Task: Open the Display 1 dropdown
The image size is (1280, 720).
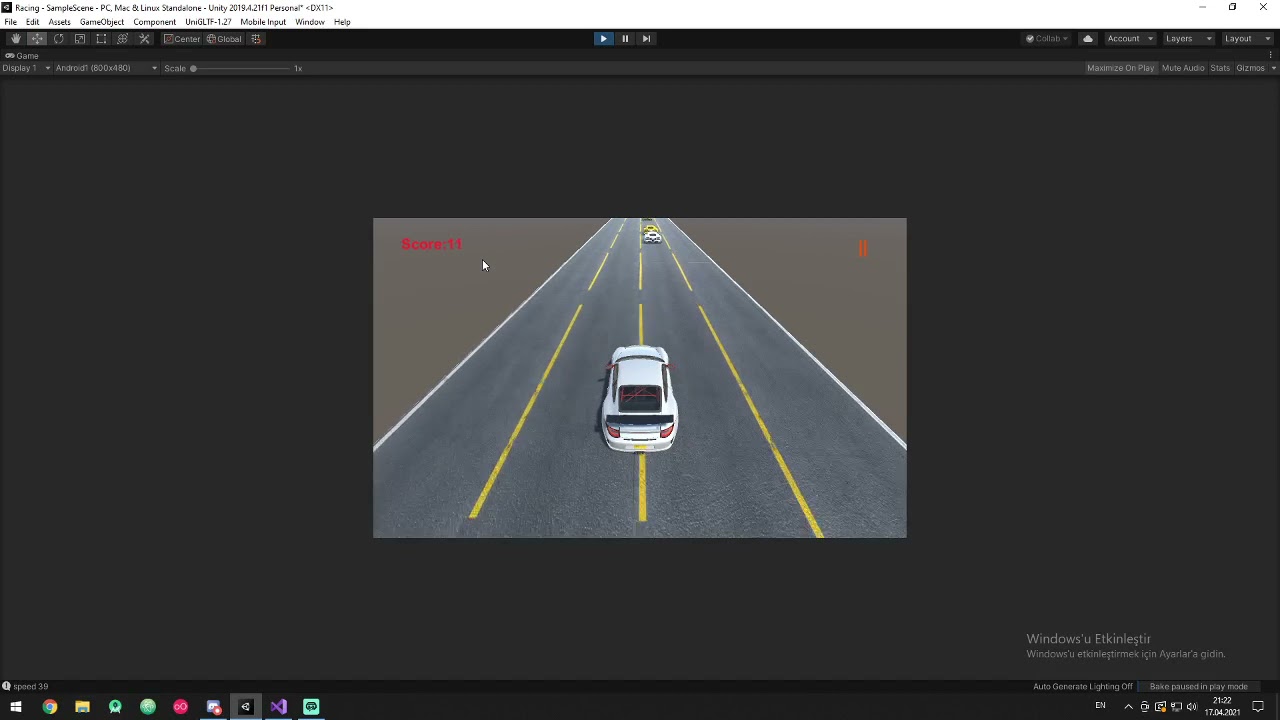Action: (25, 67)
